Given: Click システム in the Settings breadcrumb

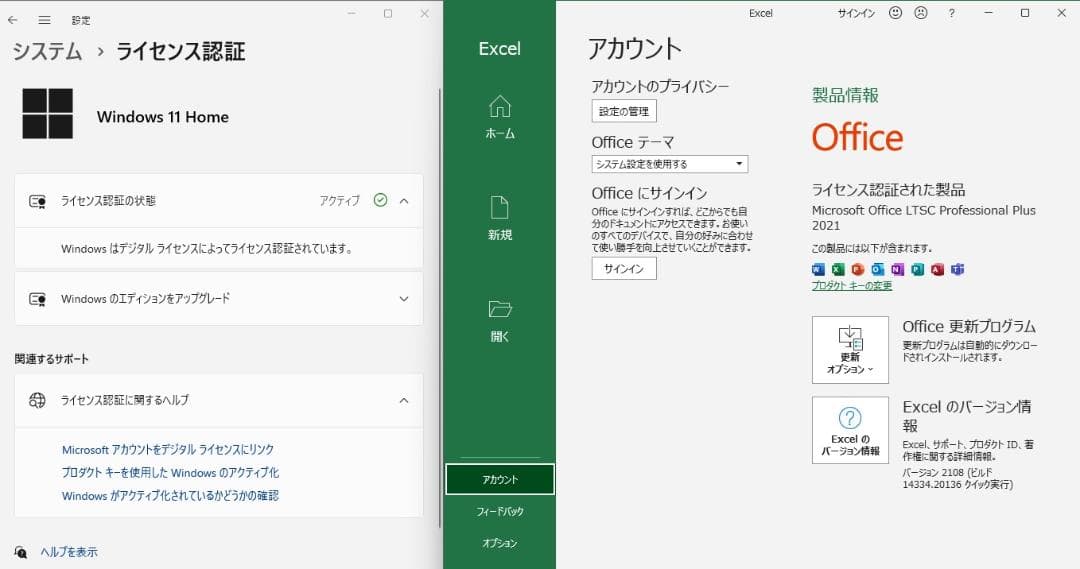Looking at the screenshot, I should (47, 52).
